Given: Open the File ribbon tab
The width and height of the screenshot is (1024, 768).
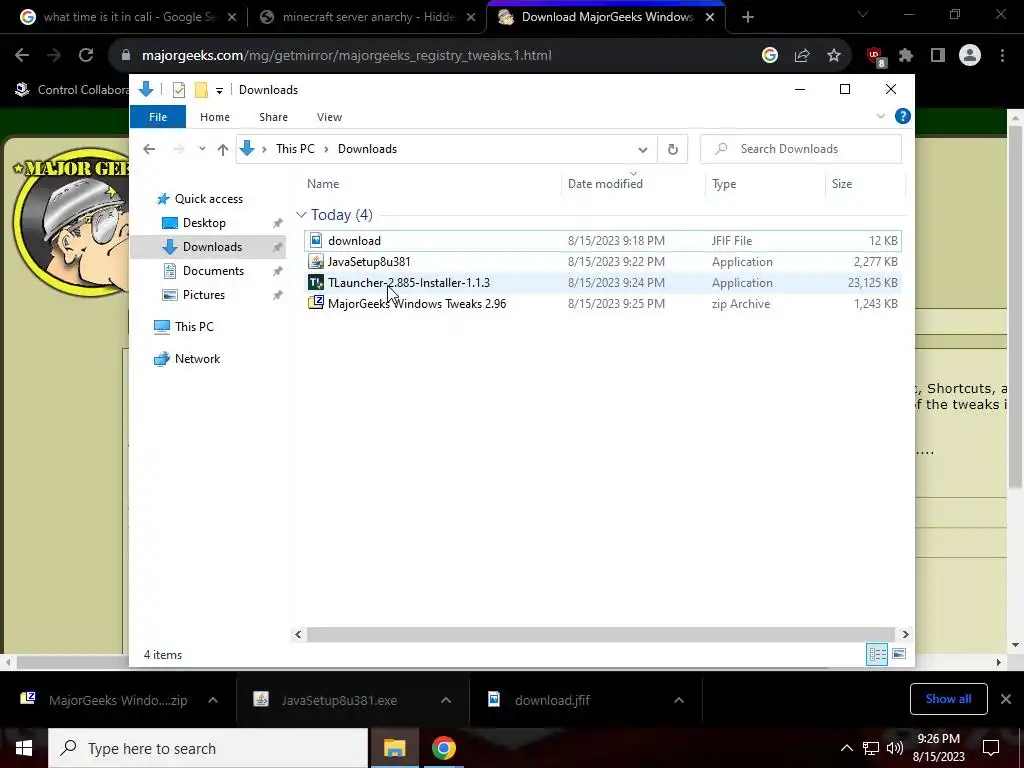Looking at the screenshot, I should tap(158, 117).
